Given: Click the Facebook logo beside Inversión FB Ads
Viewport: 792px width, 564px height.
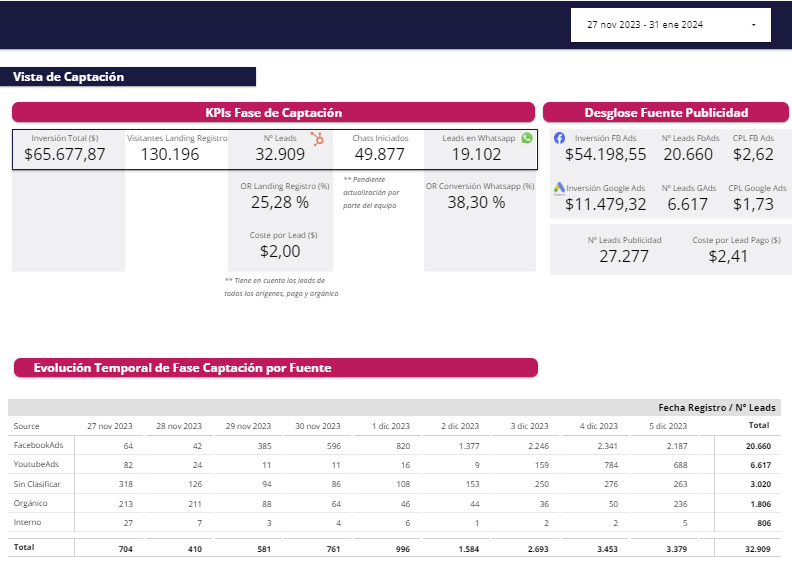Looking at the screenshot, I should [x=560, y=138].
